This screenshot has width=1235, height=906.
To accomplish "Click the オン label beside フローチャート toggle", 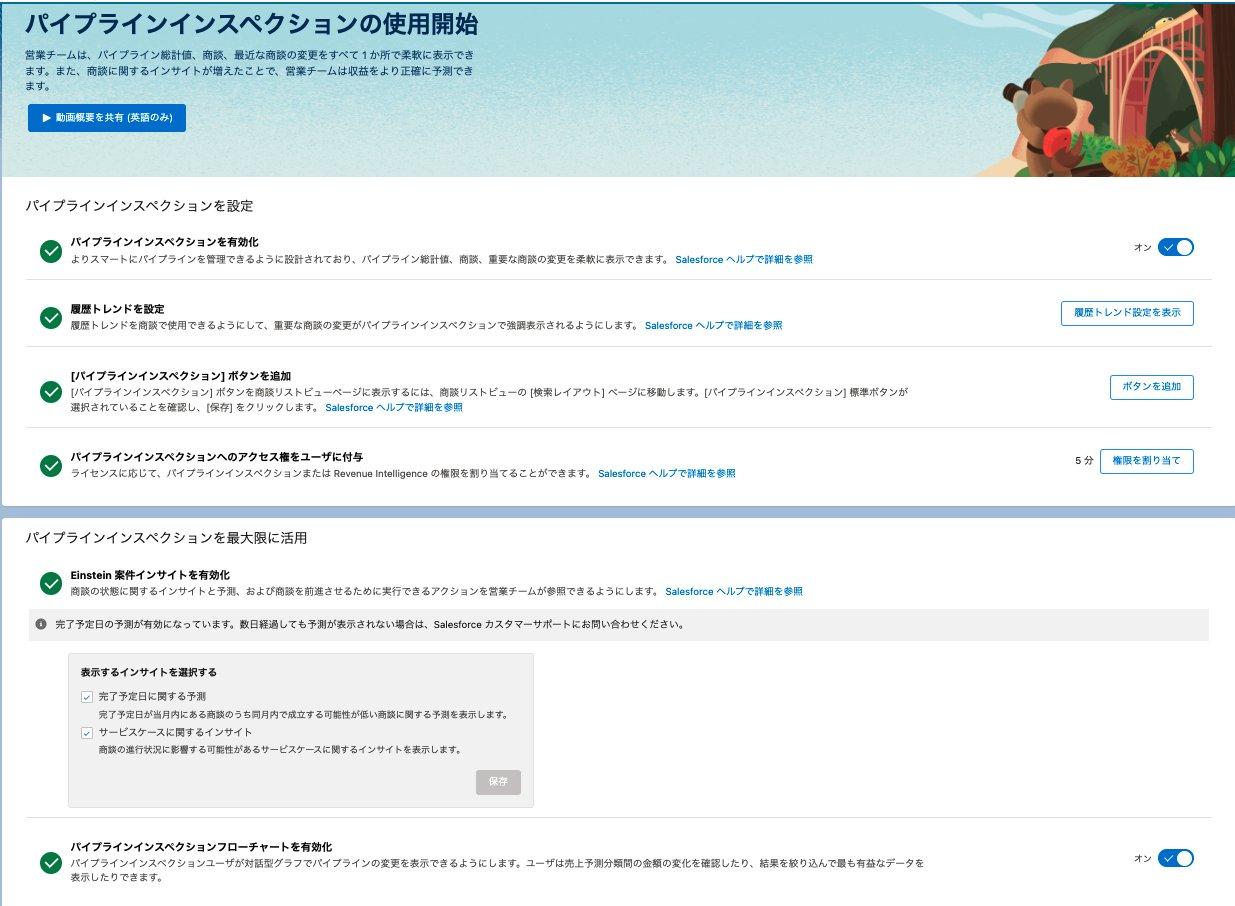I will click(1143, 858).
